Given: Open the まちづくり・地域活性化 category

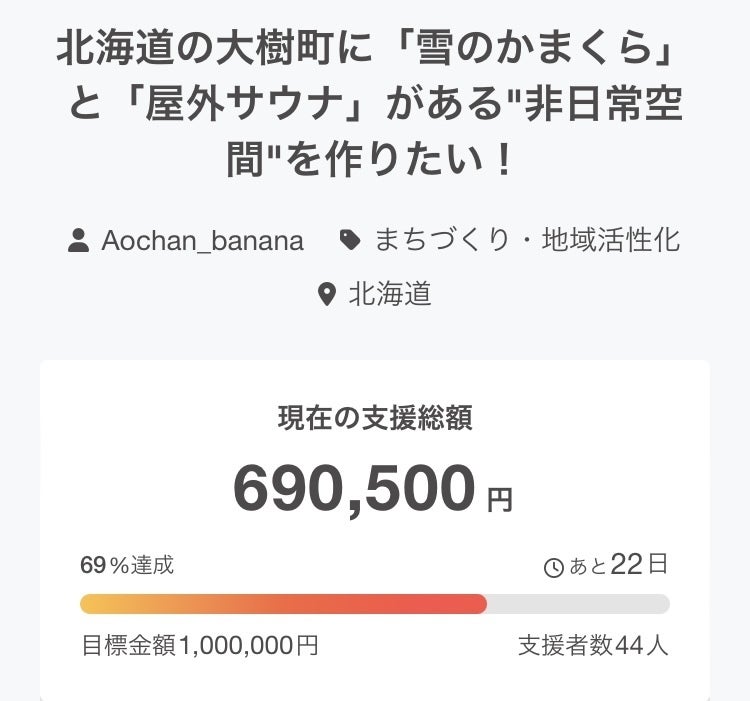Looking at the screenshot, I should click(527, 241).
